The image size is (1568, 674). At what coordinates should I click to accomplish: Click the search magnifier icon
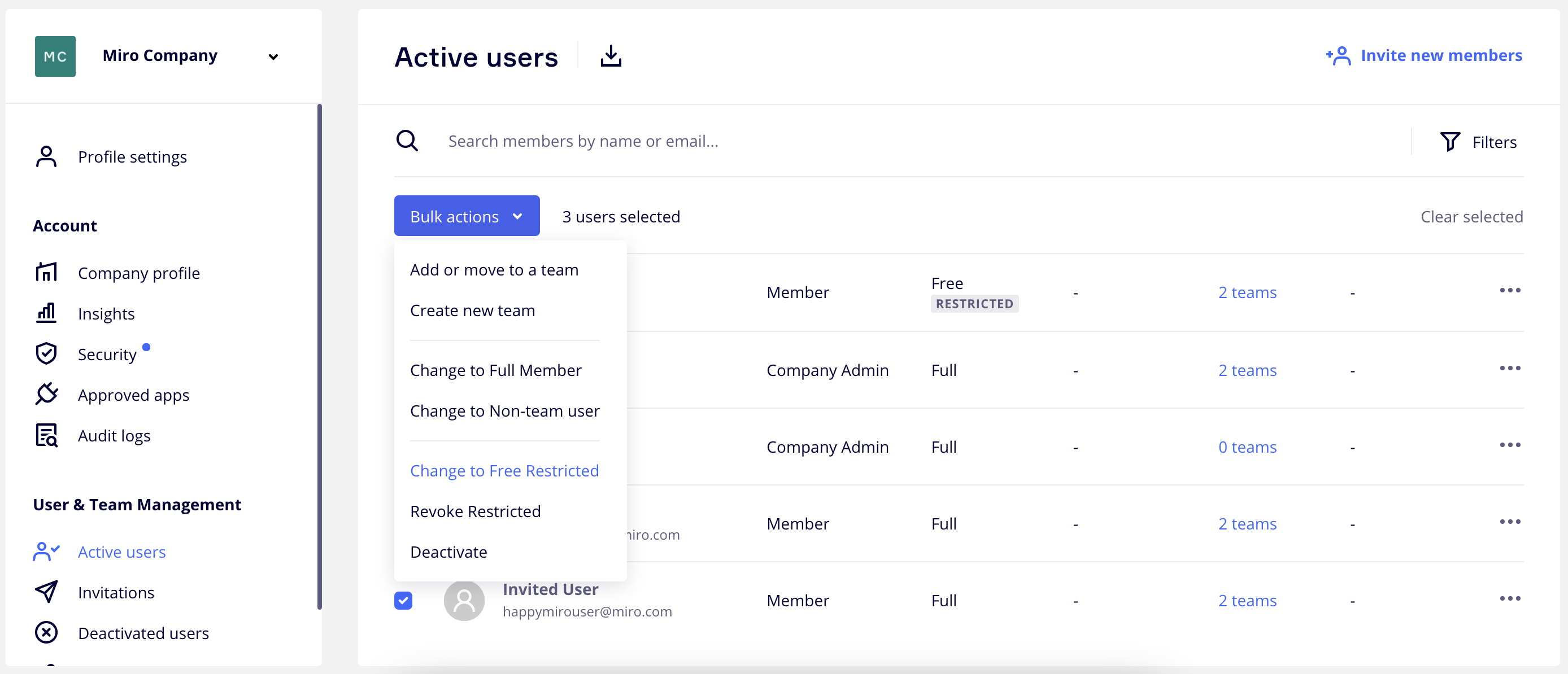coord(407,141)
